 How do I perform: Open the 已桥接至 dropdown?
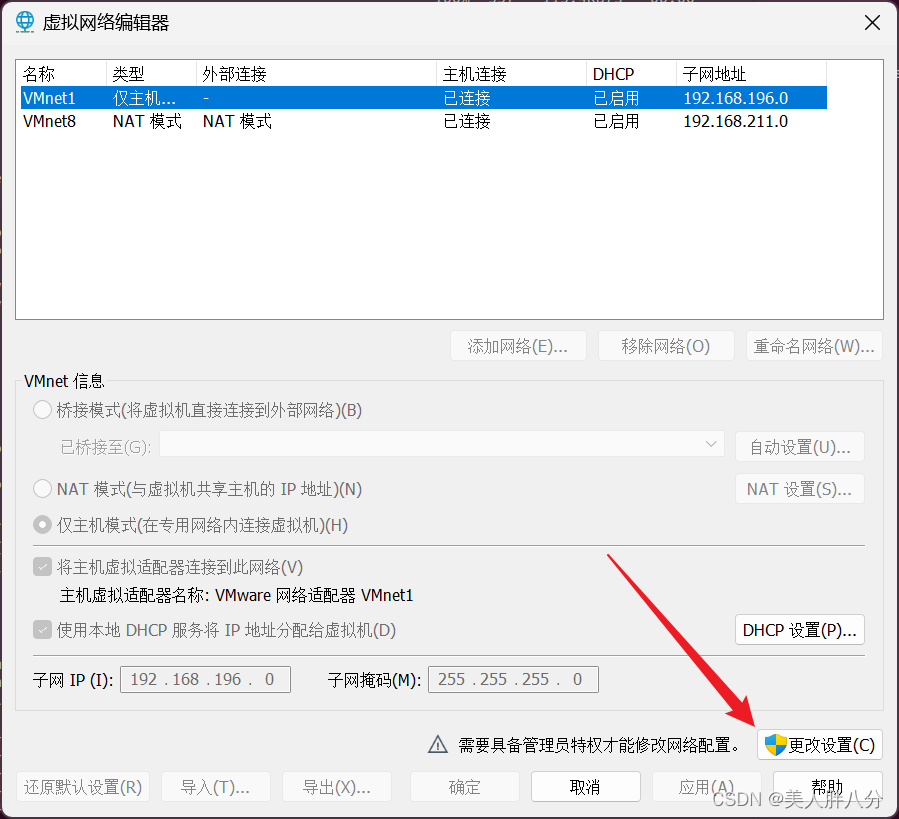tap(441, 444)
